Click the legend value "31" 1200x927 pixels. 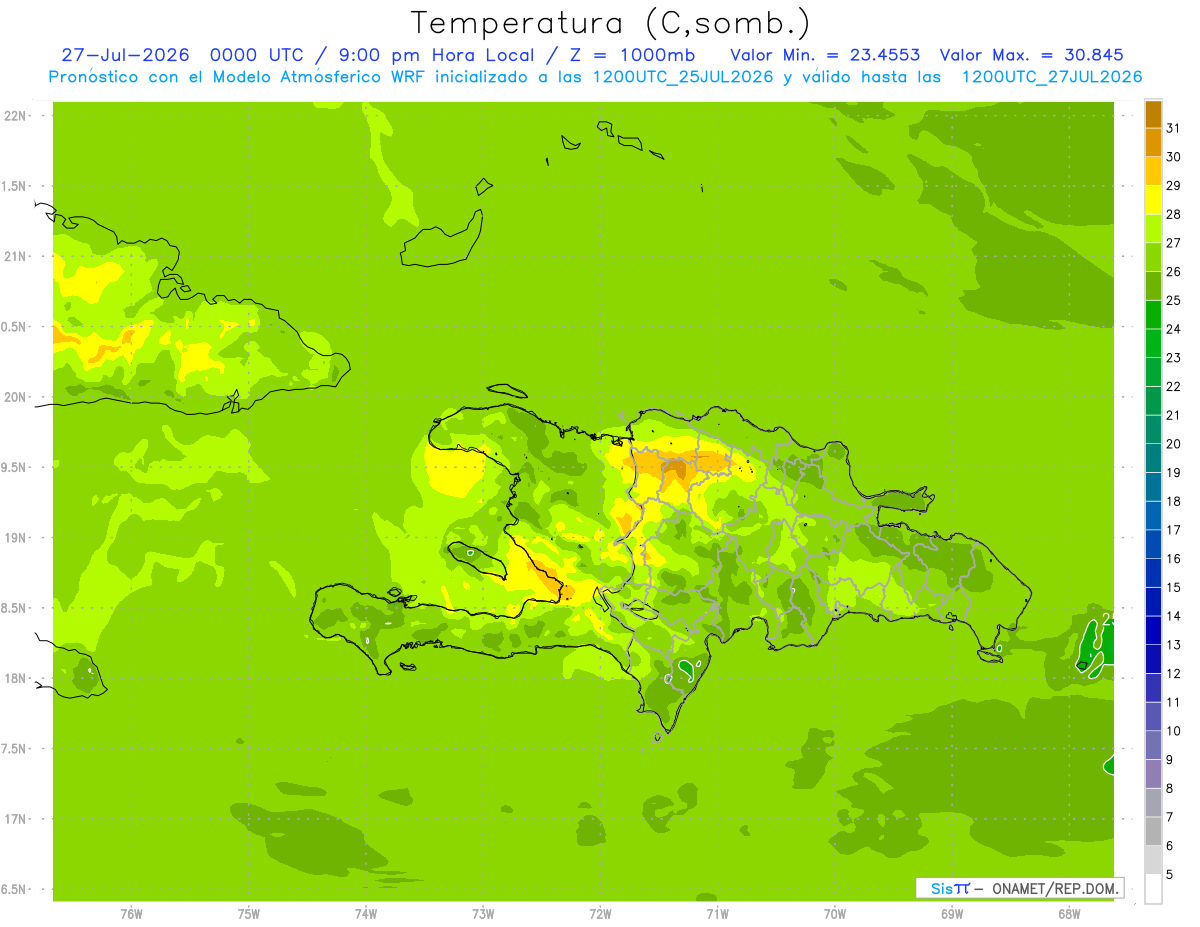tap(1173, 128)
